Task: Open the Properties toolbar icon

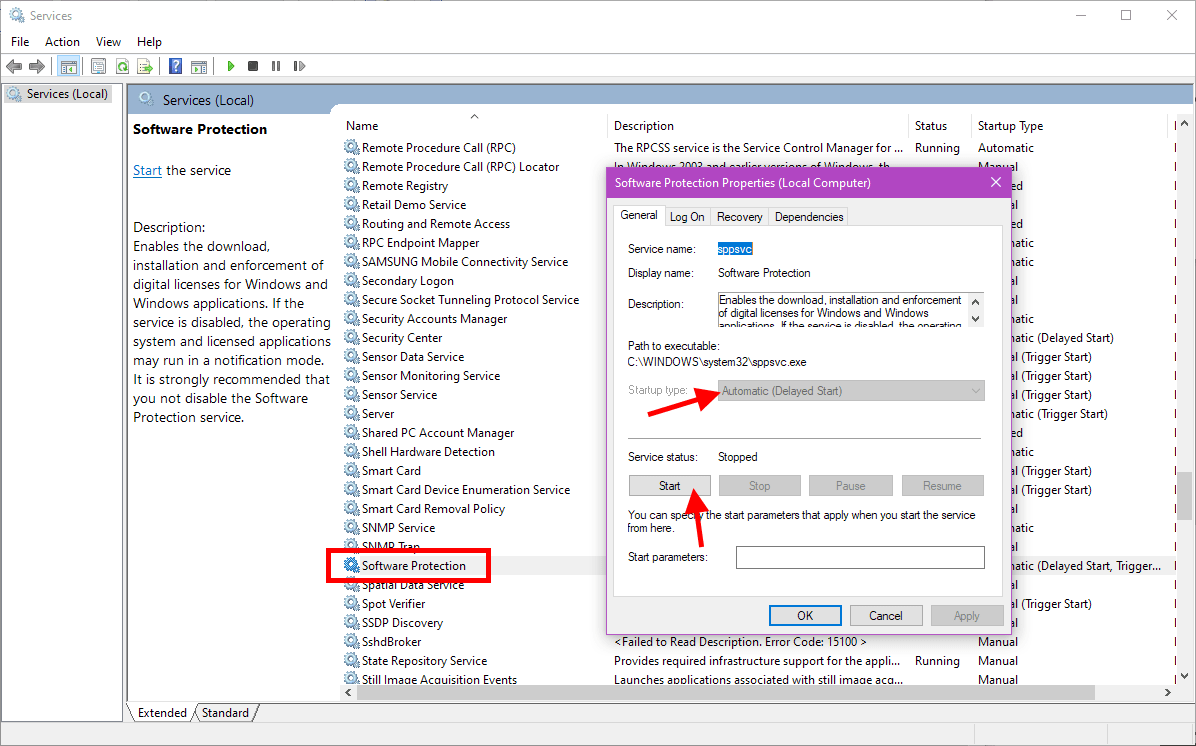Action: pos(98,66)
